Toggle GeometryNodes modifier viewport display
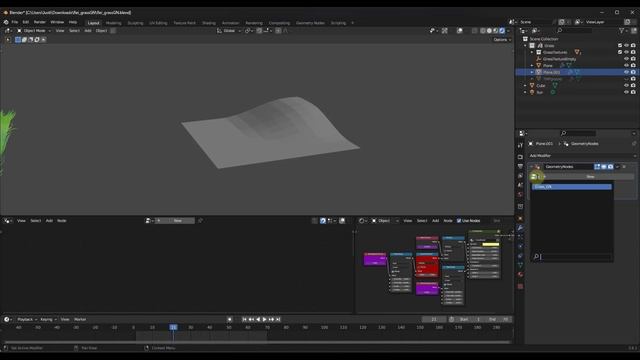This screenshot has height=360, width=640. click(x=604, y=167)
